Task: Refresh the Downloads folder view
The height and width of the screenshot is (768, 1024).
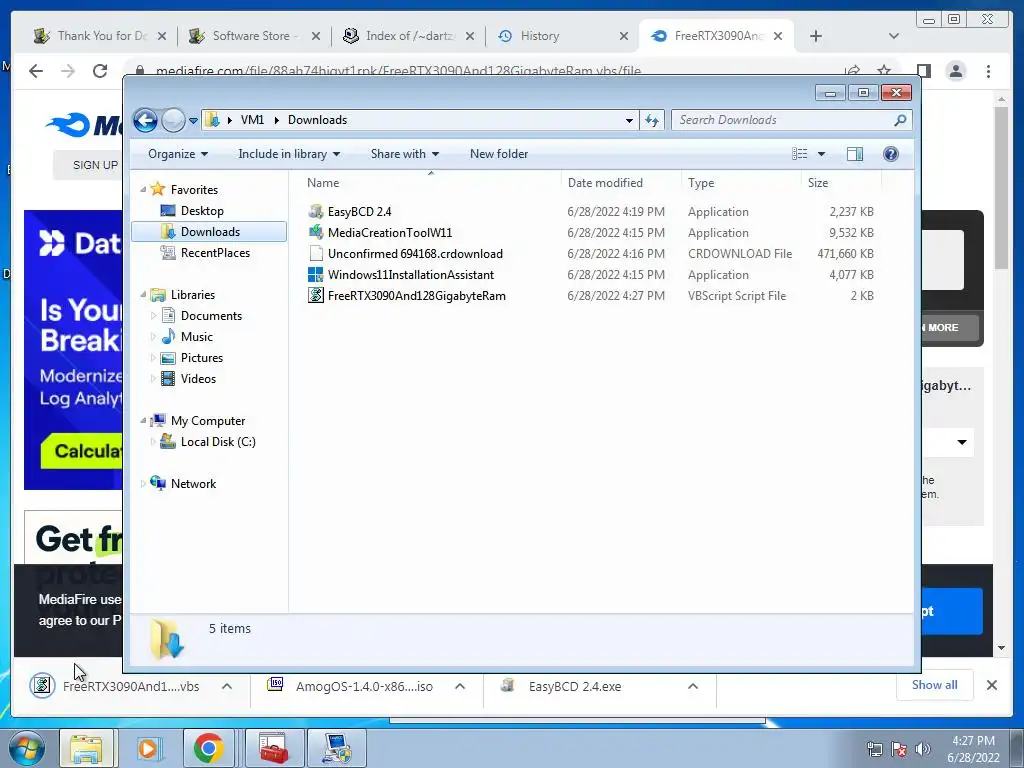Action: click(652, 120)
